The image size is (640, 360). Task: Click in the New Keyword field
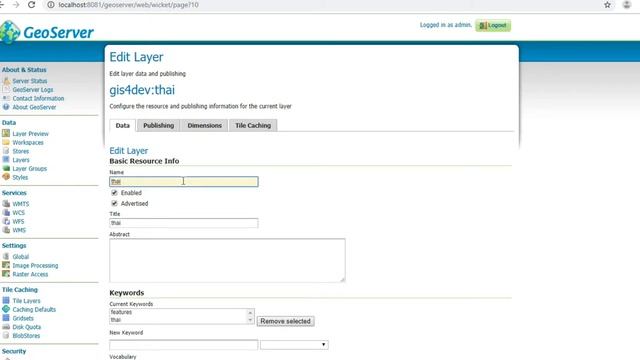click(x=184, y=345)
